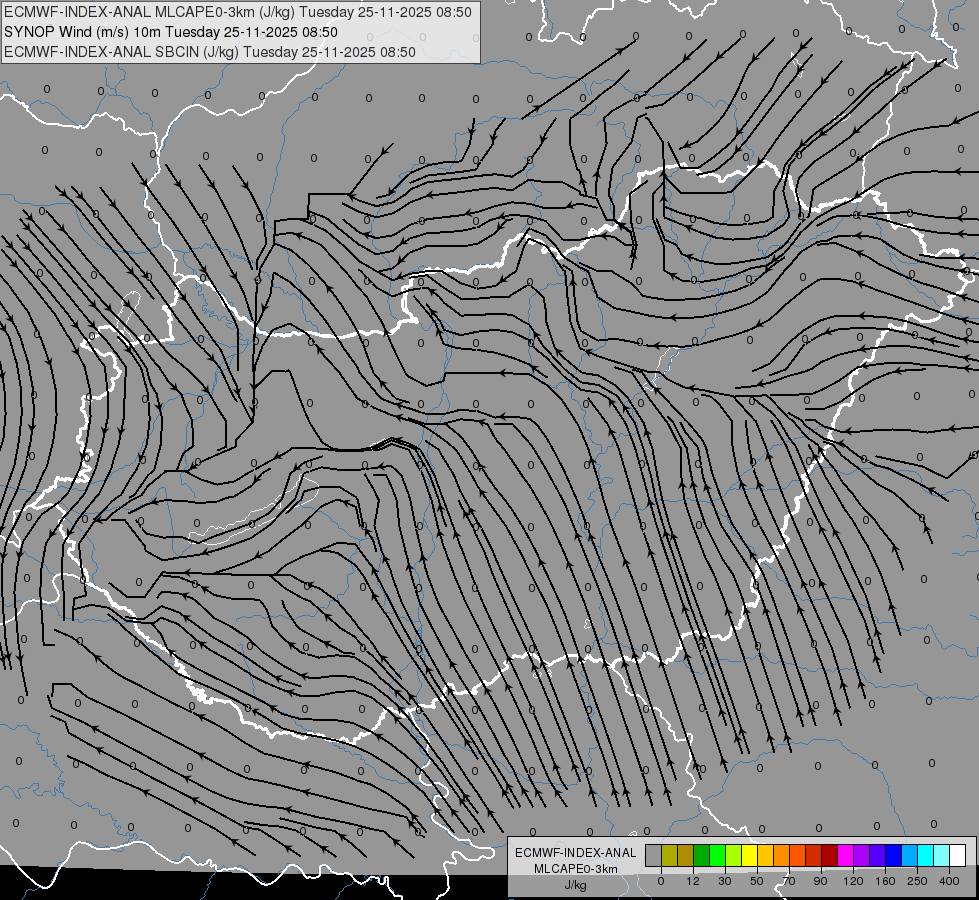Click the legend title ECMWF-INDEX-ANAL

[576, 853]
